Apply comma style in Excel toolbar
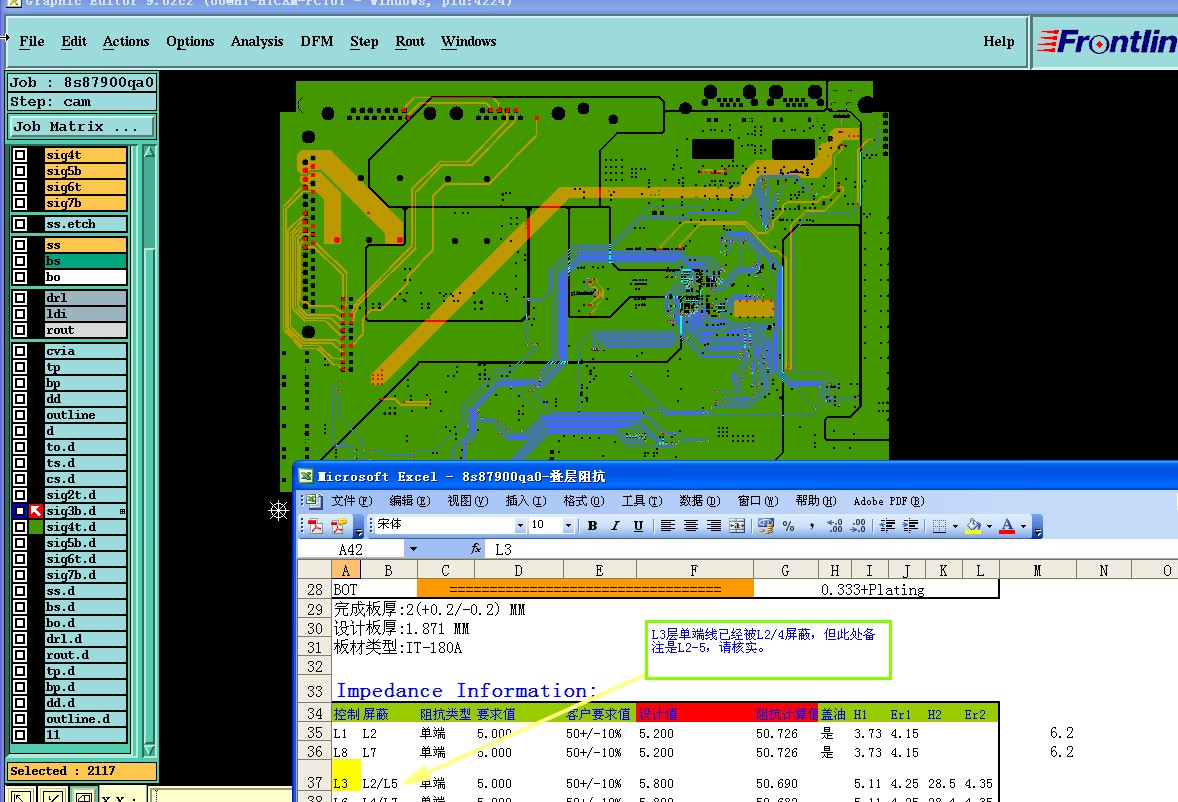This screenshot has height=802, width=1178. click(x=811, y=526)
